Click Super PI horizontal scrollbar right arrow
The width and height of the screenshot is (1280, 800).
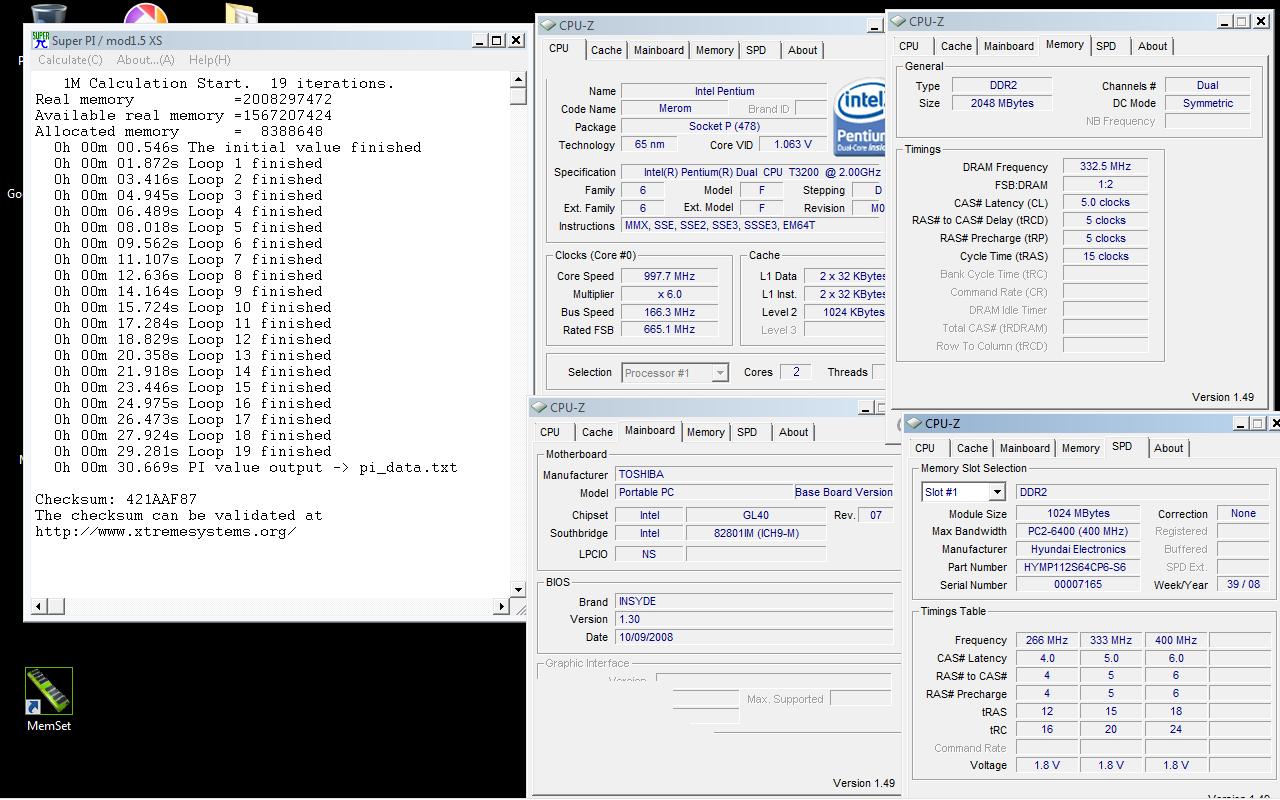tap(502, 606)
